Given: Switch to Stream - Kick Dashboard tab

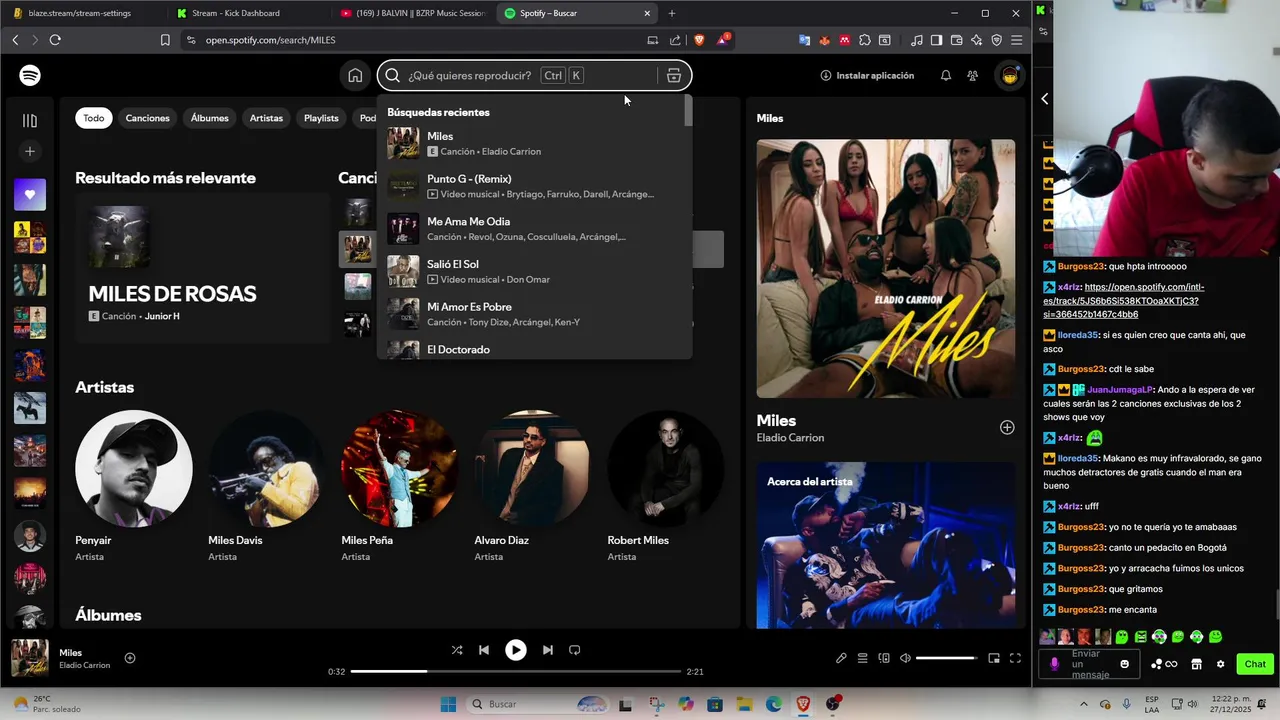Looking at the screenshot, I should tap(245, 13).
